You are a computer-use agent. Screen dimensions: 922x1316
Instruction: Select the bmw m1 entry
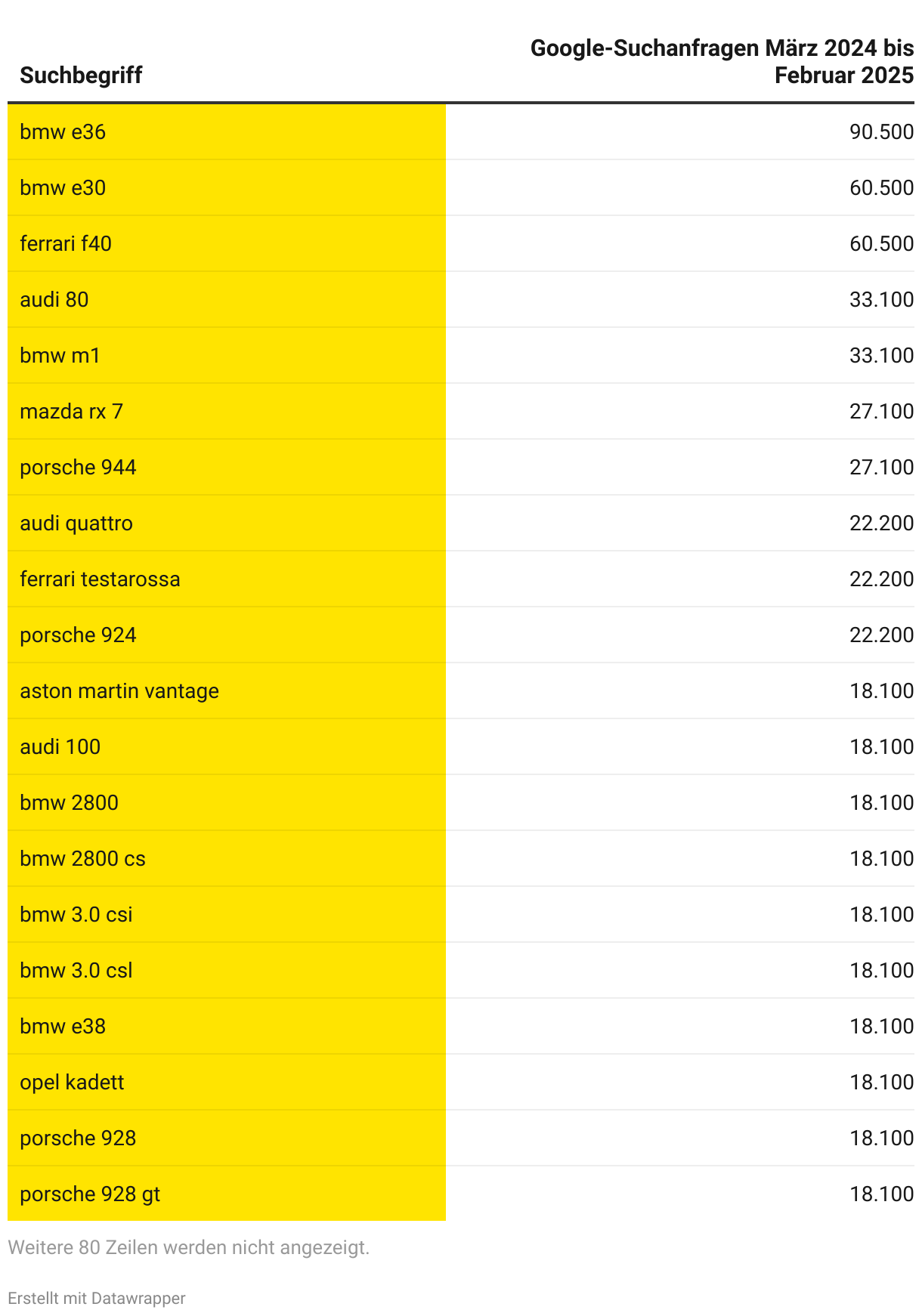pos(60,356)
